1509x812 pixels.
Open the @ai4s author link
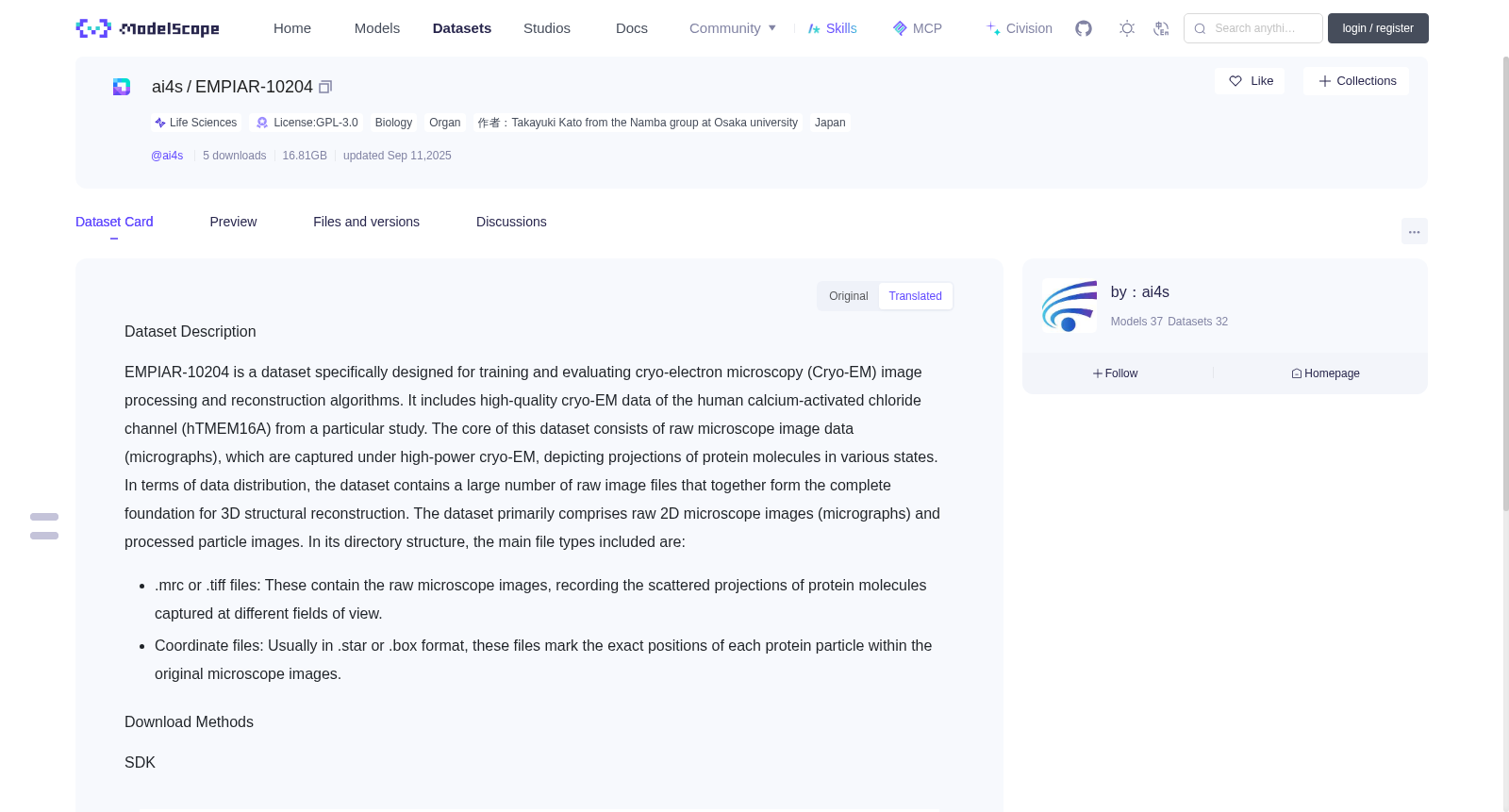pos(167,156)
